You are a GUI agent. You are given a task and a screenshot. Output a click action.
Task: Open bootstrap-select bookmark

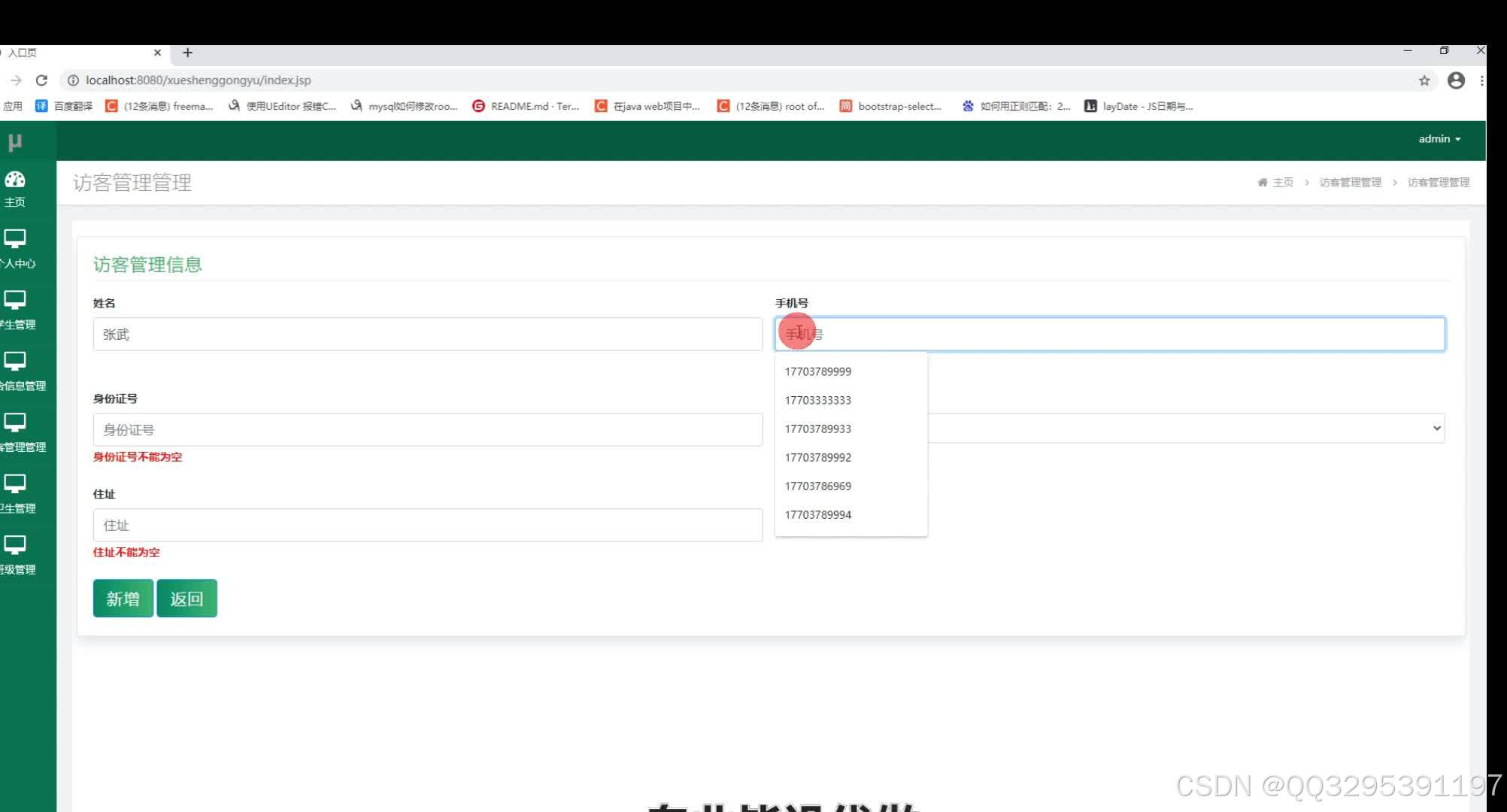pyautogui.click(x=890, y=106)
